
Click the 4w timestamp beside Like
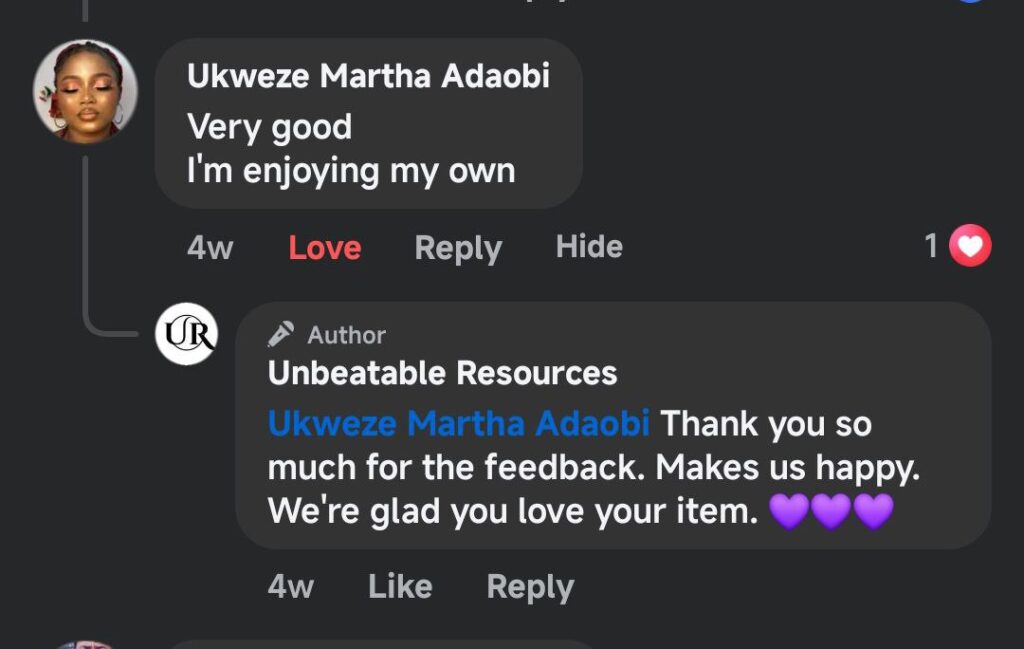(290, 586)
